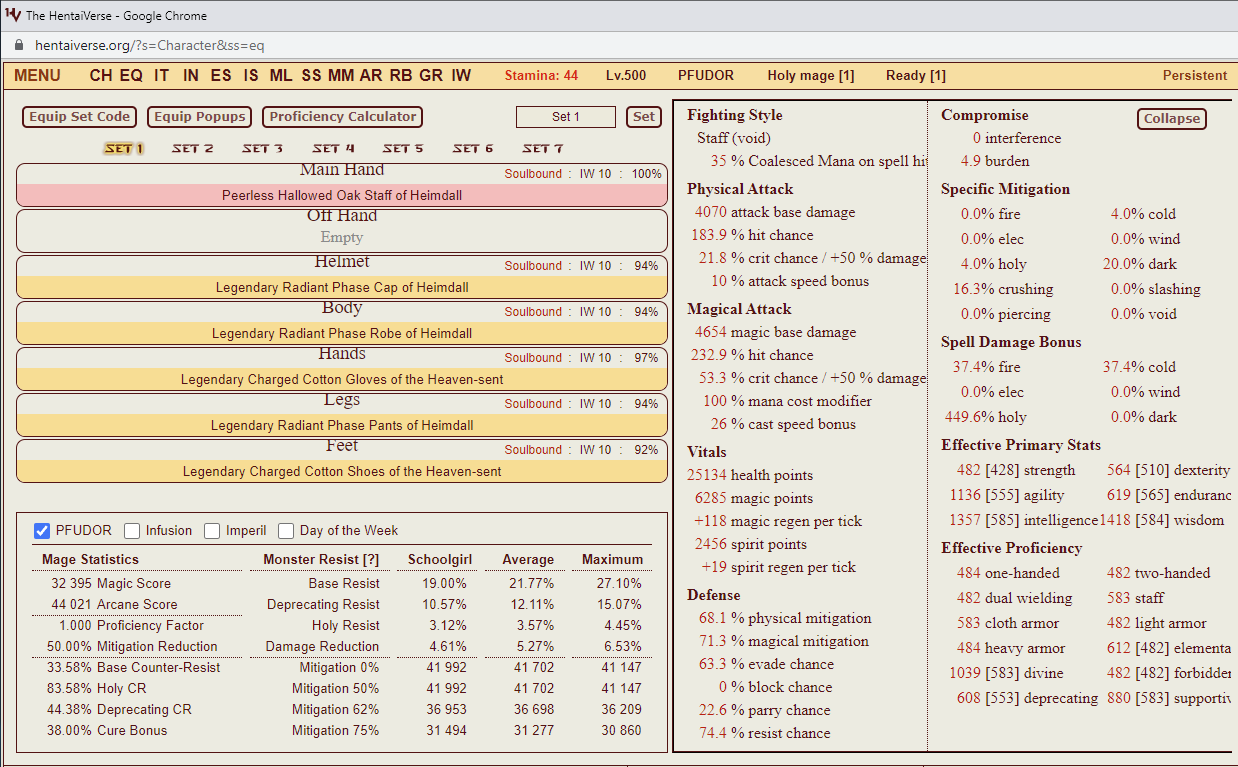
Task: Open the MENU item
Action: coord(37,76)
